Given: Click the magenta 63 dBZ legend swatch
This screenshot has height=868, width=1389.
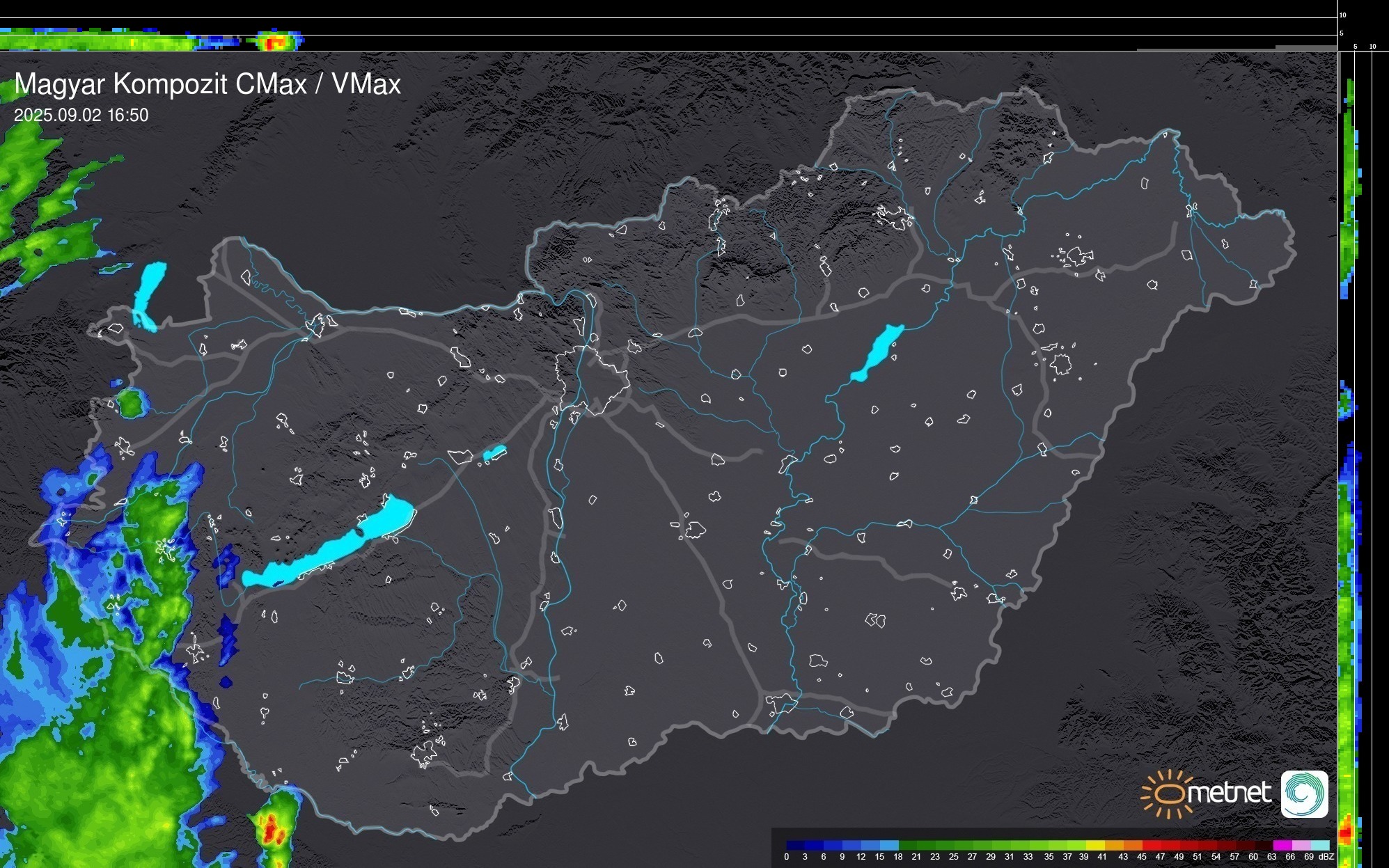Looking at the screenshot, I should tap(1282, 845).
